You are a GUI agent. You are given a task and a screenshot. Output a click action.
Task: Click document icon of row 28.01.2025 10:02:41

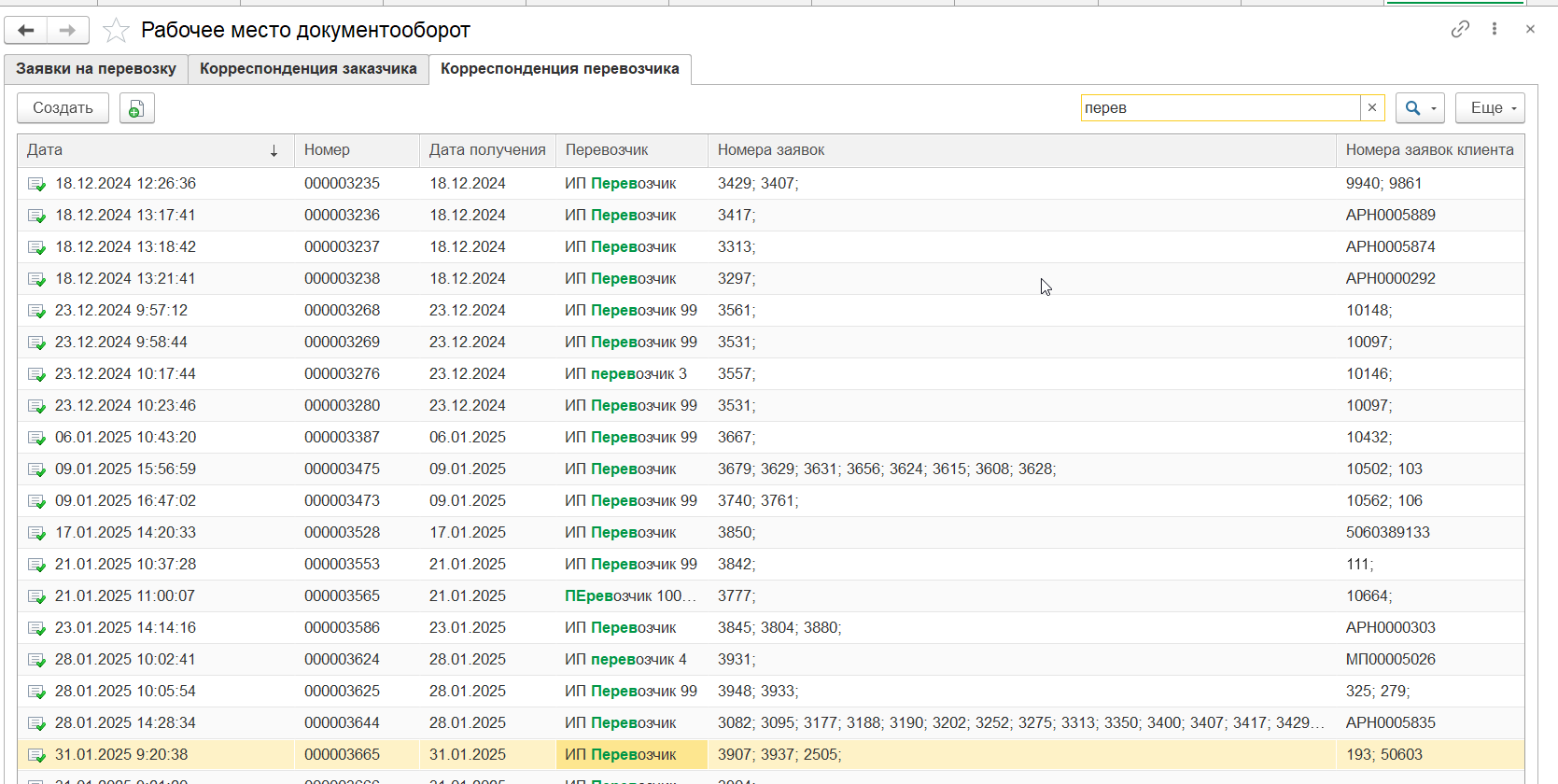pos(36,660)
